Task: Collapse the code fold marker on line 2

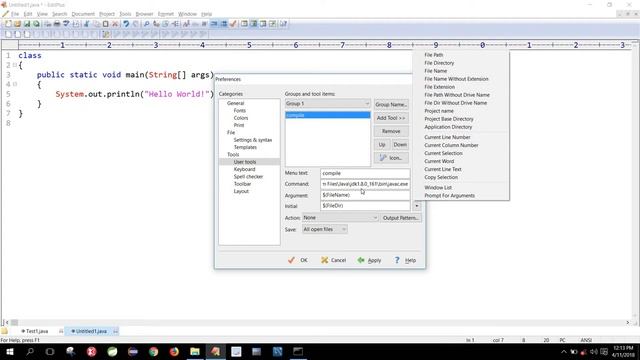Action: [x=15, y=65]
